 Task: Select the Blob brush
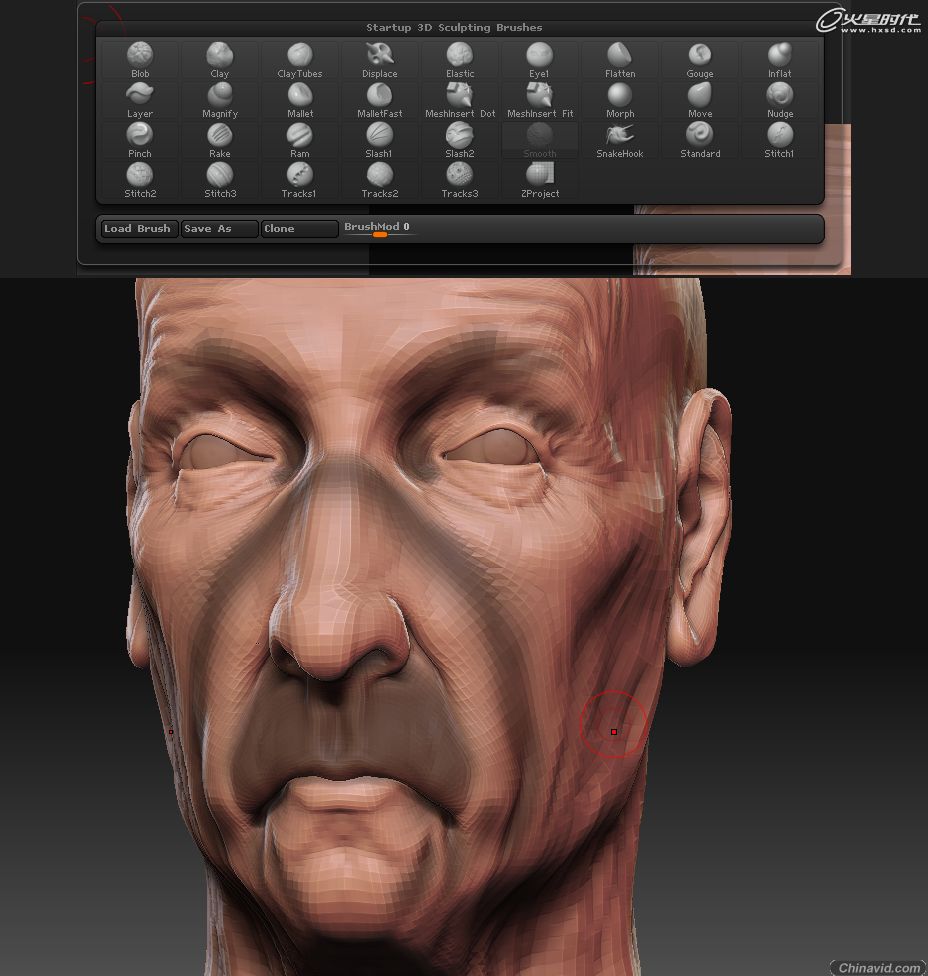140,55
